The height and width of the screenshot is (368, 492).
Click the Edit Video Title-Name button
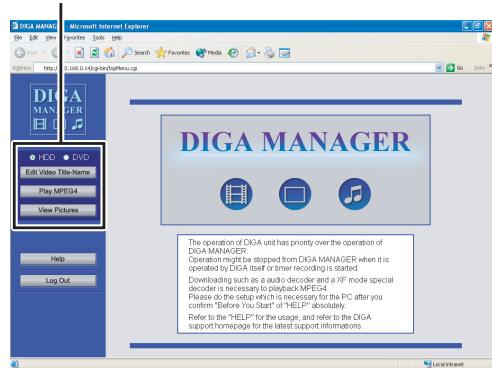(58, 172)
